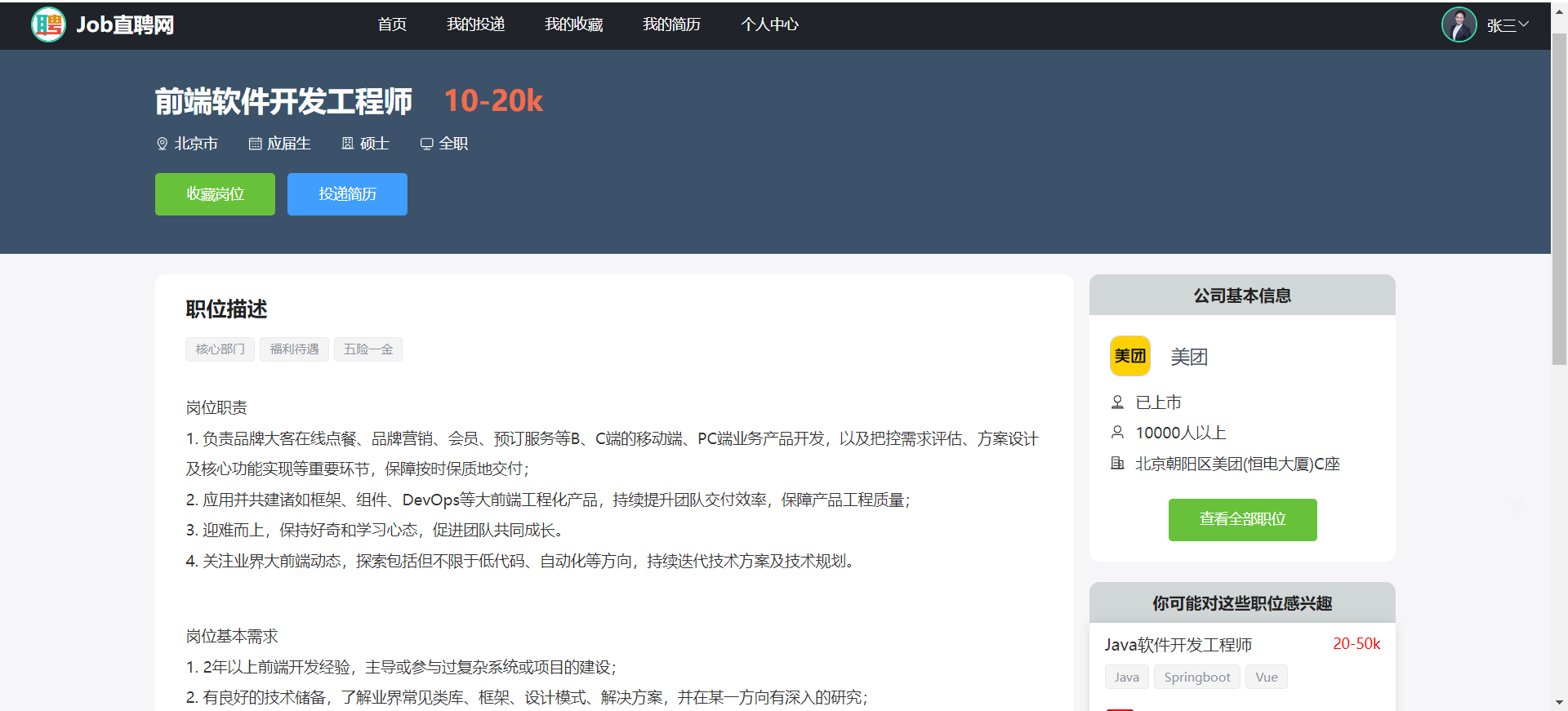Image resolution: width=1568 pixels, height=711 pixels.
Task: Go to 首页 in the navigation bar
Action: pyautogui.click(x=392, y=24)
